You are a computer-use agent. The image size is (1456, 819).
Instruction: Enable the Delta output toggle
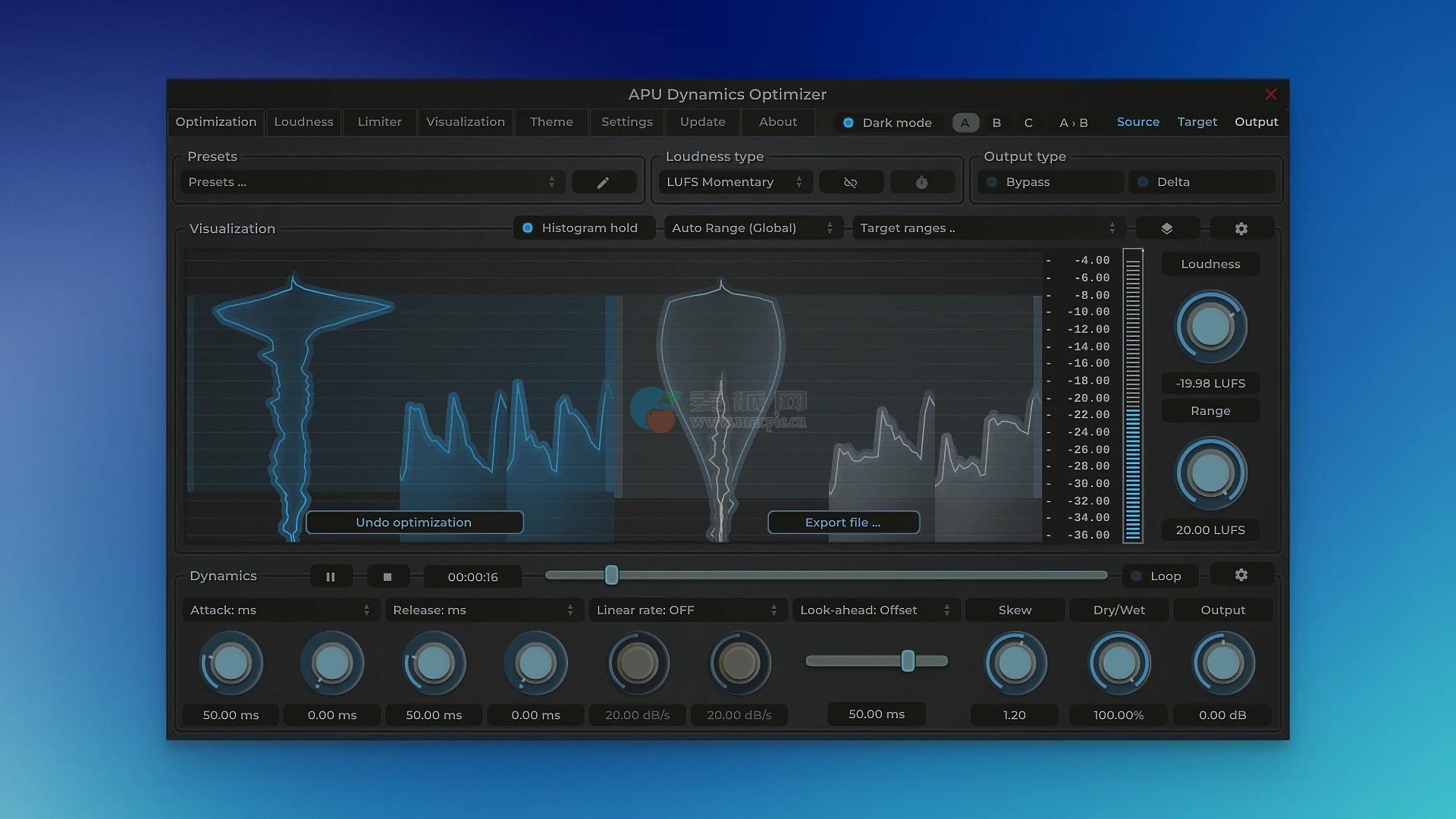click(x=1143, y=182)
